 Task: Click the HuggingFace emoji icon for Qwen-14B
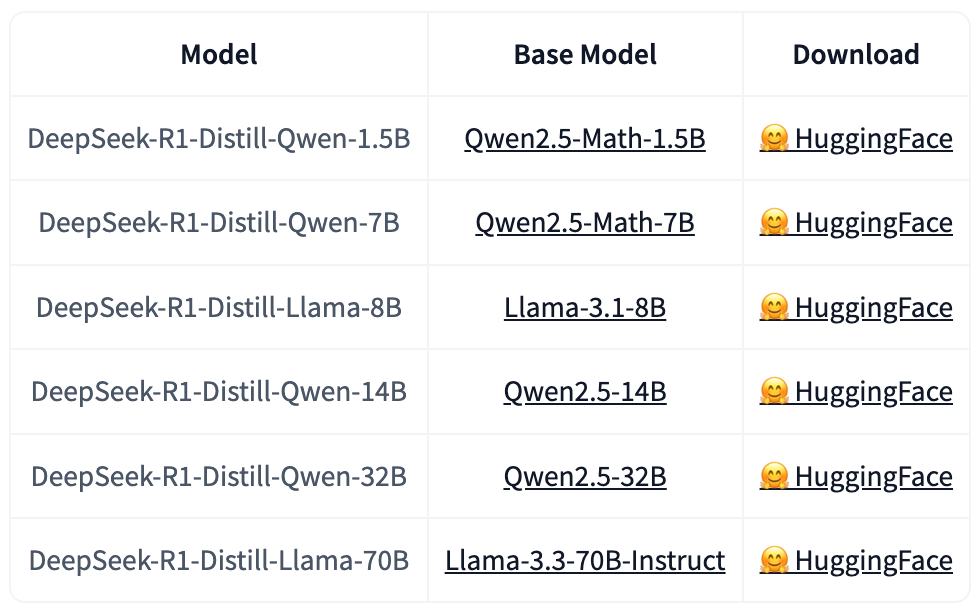pyautogui.click(x=775, y=391)
